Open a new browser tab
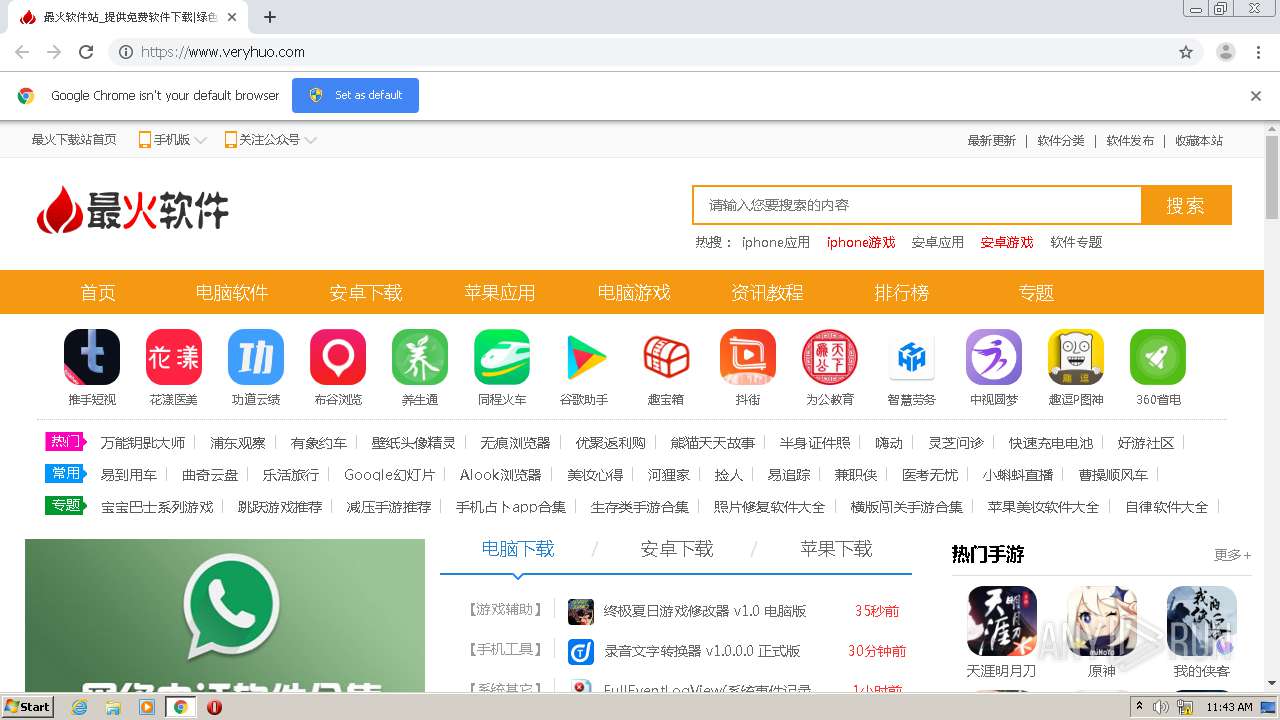 coord(270,17)
